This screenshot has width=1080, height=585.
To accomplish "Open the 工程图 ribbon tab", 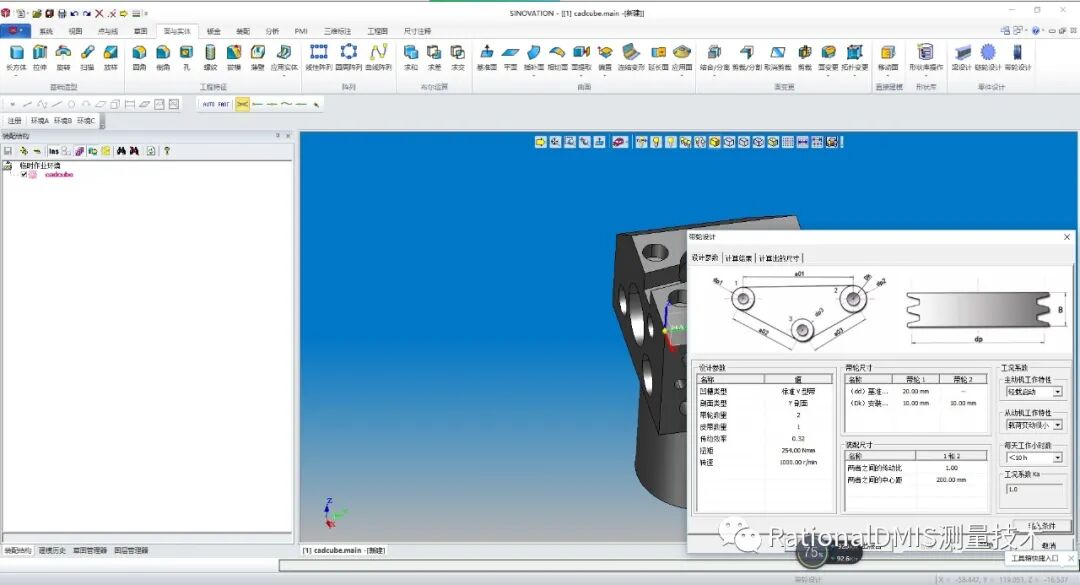I will click(x=377, y=31).
